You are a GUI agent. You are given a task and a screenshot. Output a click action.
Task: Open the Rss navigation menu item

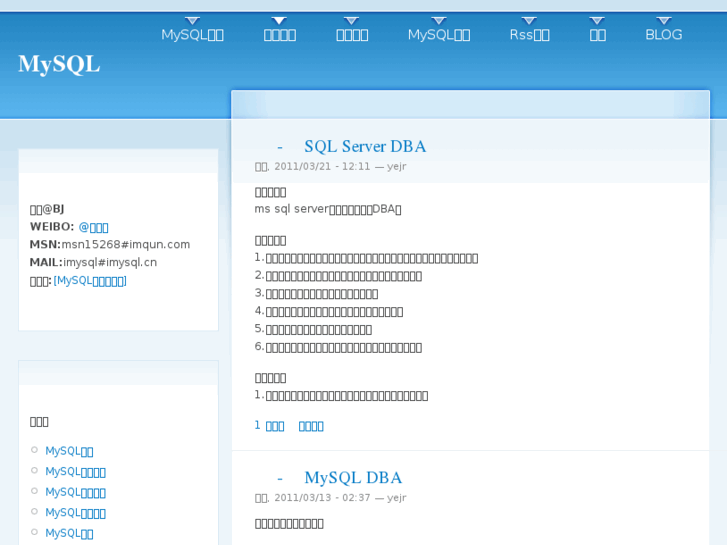(x=529, y=35)
